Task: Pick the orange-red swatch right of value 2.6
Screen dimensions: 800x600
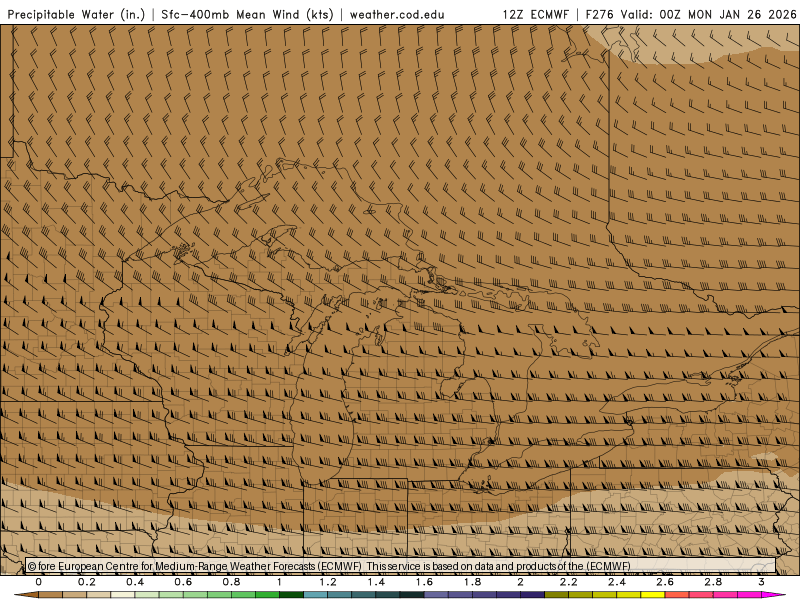Action: pos(677,595)
